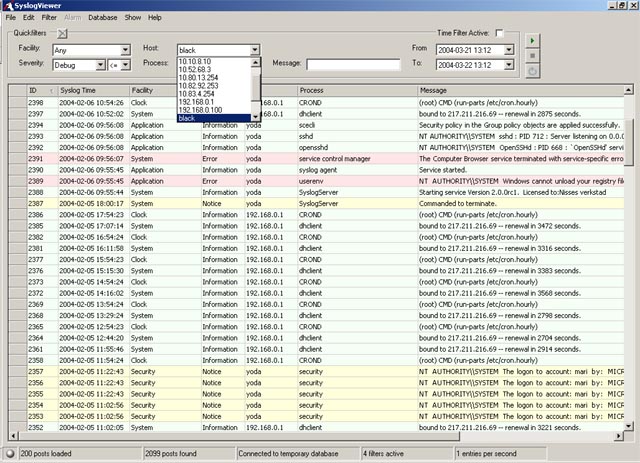Click process cell 'service control manager'
The height and width of the screenshot is (463, 640).
[x=335, y=159]
